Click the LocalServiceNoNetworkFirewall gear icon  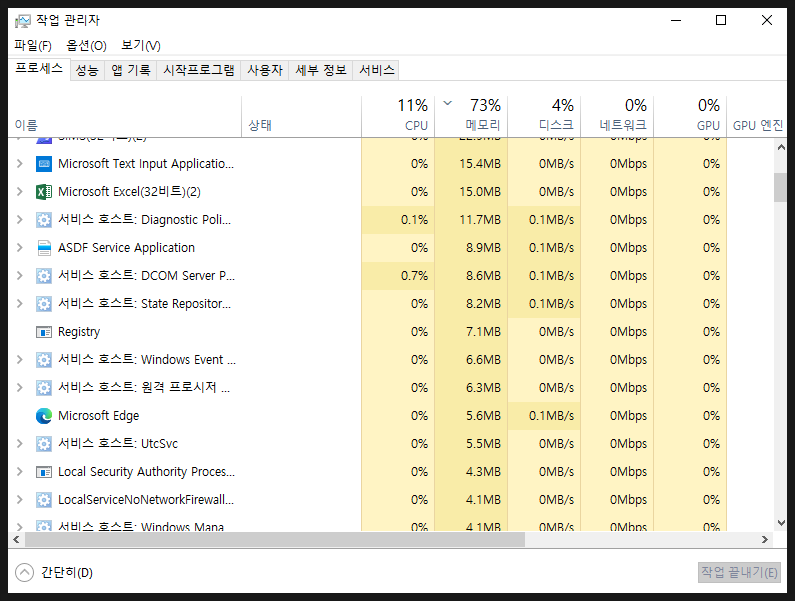tap(44, 500)
